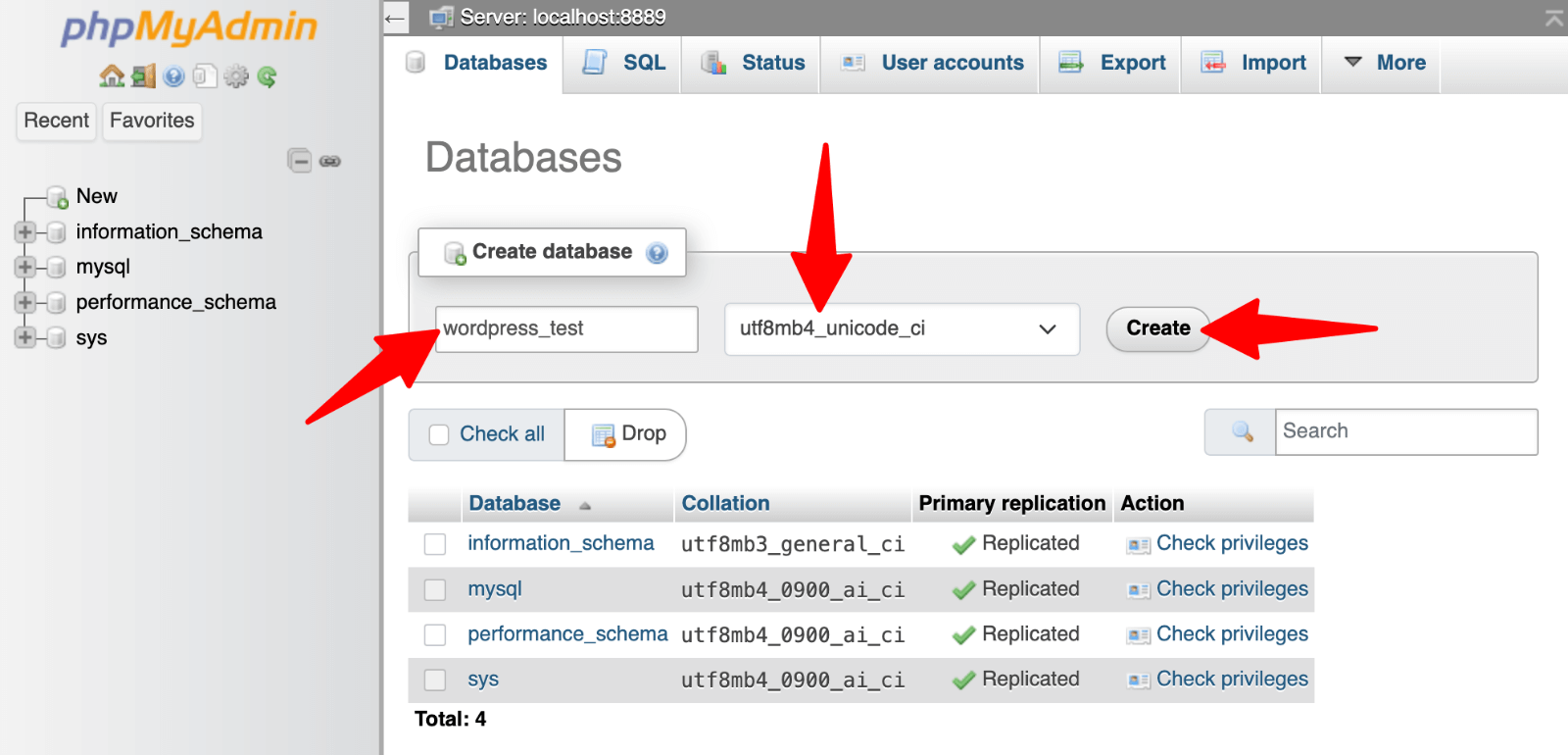Click the database name field with wordpress_test
This screenshot has width=1568, height=755.
[566, 328]
